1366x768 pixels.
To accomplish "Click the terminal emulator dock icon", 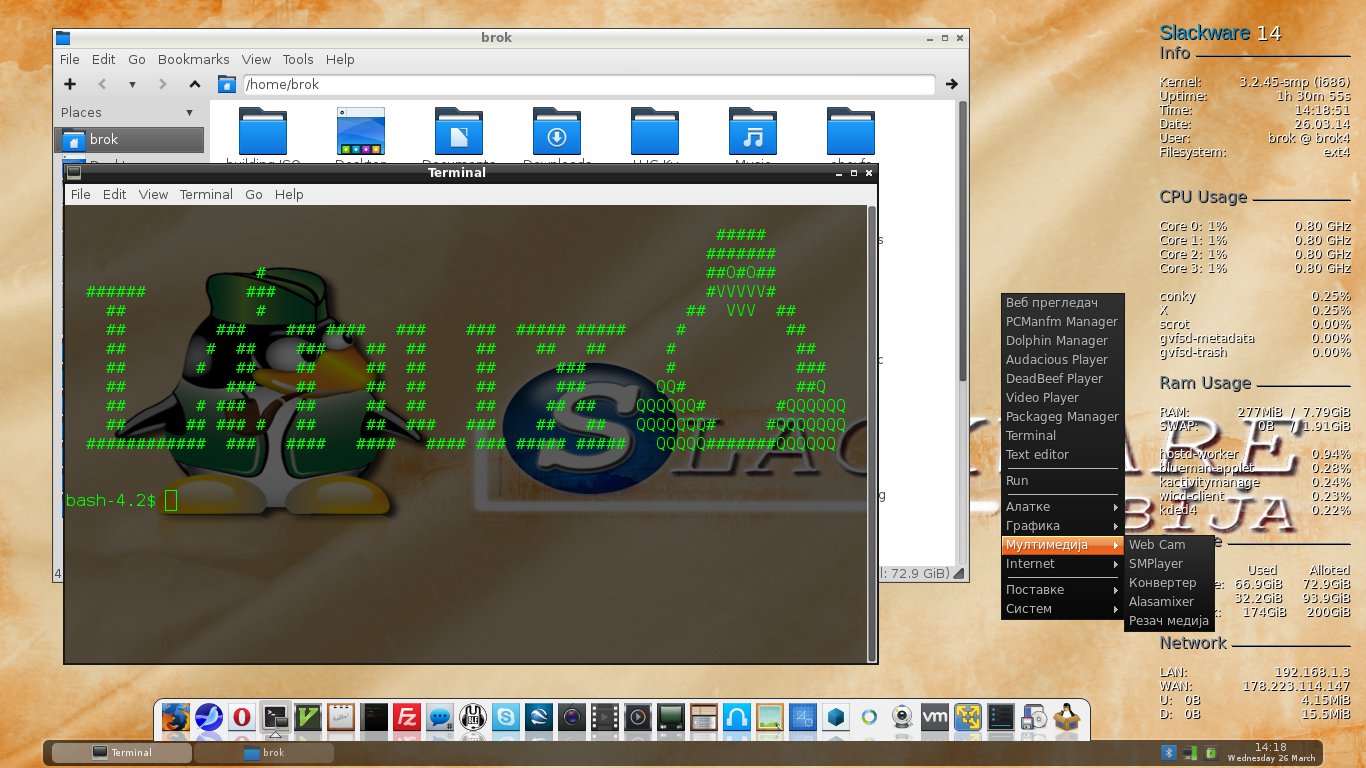I will click(x=275, y=717).
